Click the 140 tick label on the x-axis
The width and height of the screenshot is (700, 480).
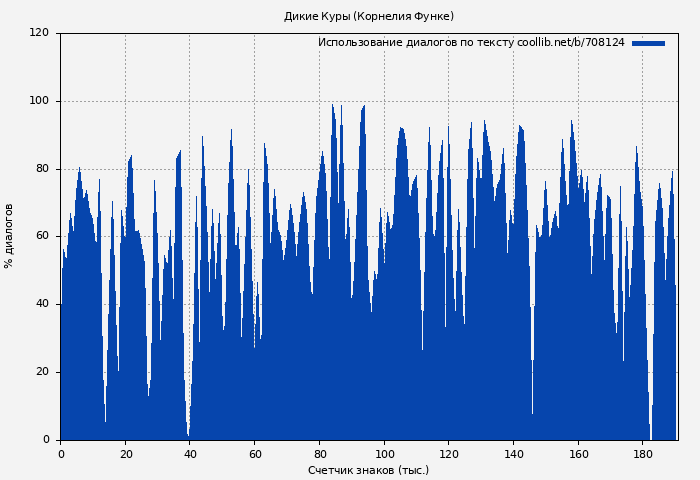(x=514, y=454)
